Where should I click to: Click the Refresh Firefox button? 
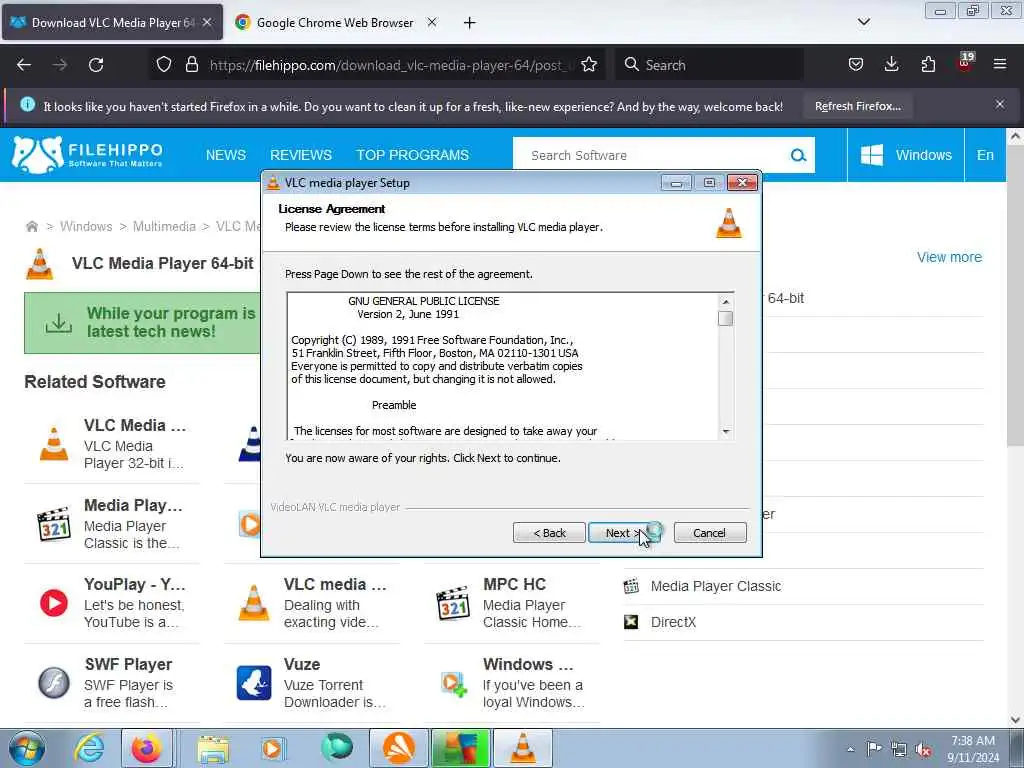click(857, 106)
